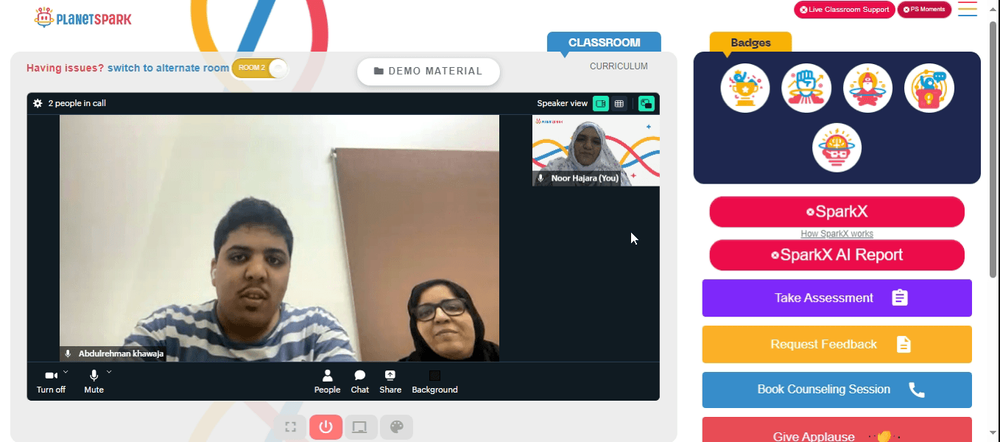Select the trophy star badge

(x=745, y=88)
